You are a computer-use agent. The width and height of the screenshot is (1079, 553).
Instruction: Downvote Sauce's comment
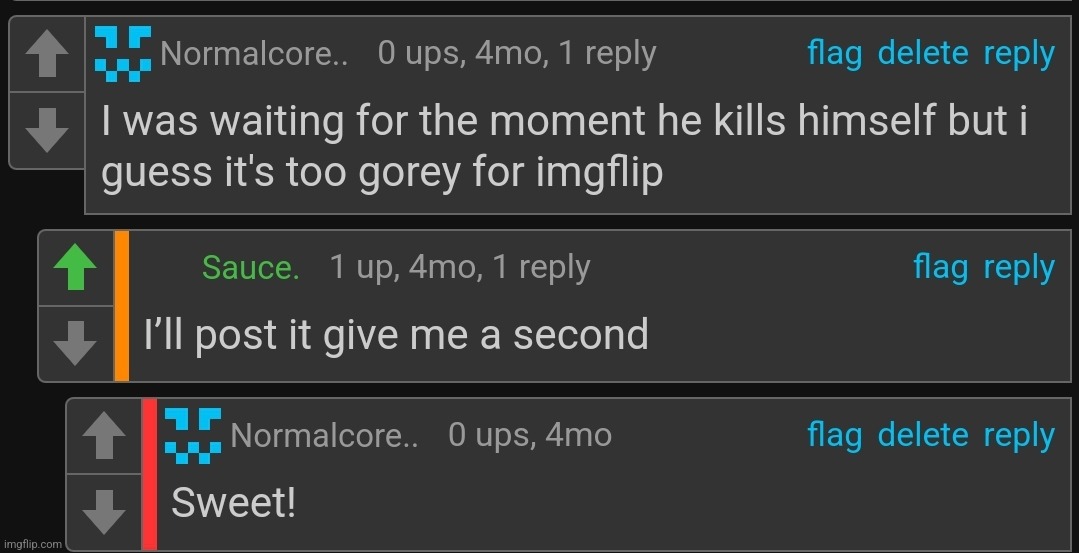75,345
